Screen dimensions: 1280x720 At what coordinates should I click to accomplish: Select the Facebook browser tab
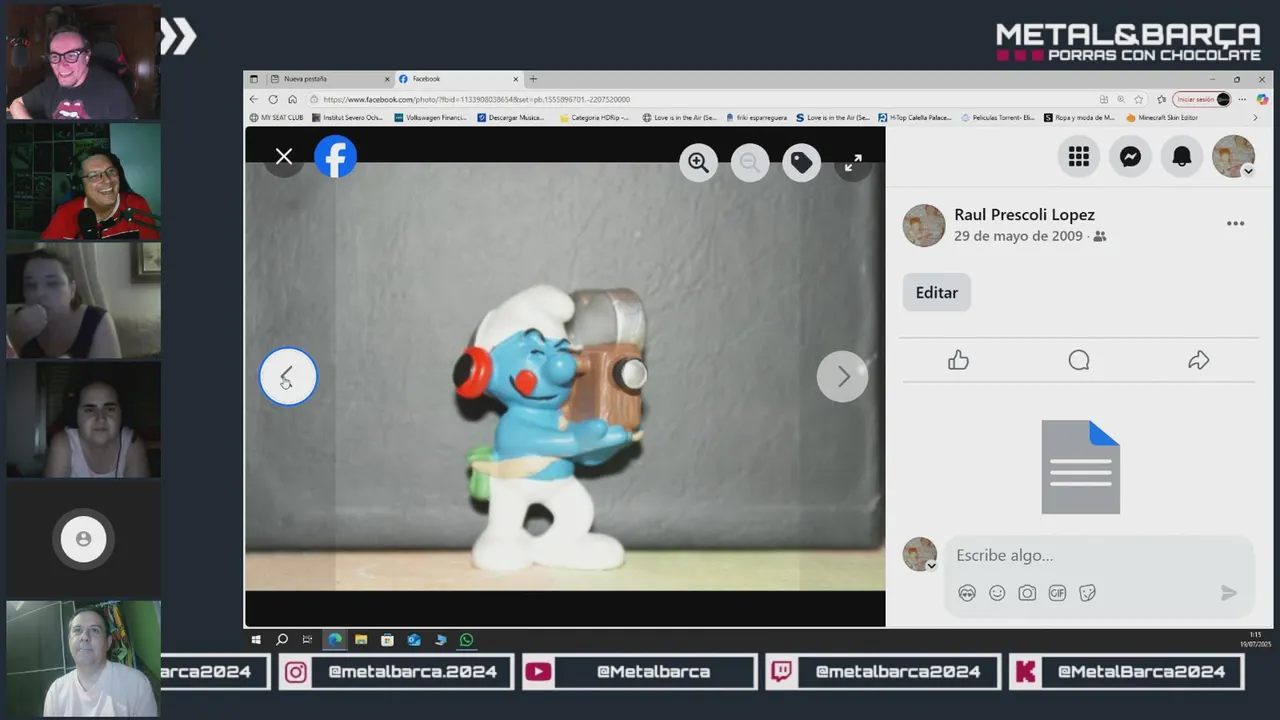(458, 79)
